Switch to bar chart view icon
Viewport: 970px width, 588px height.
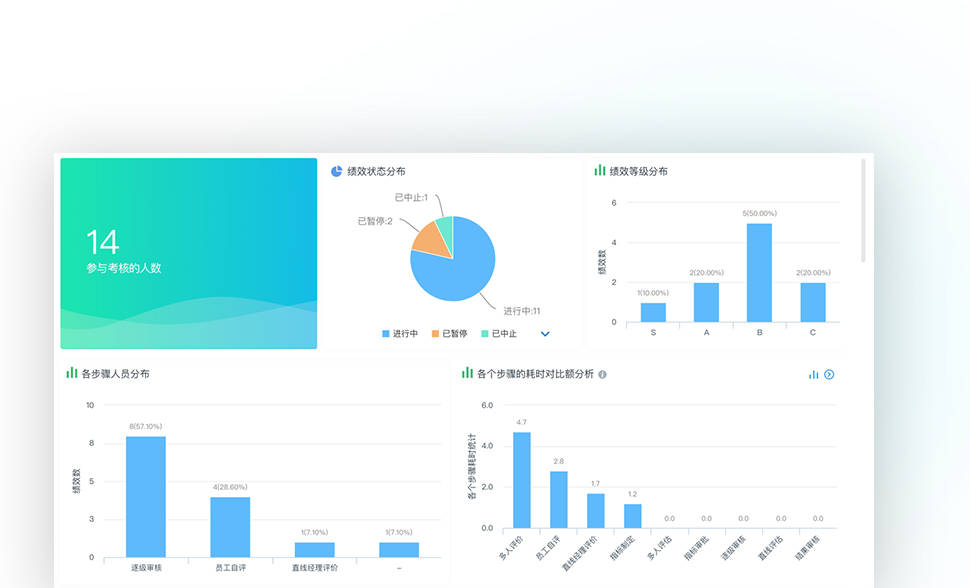pos(813,374)
